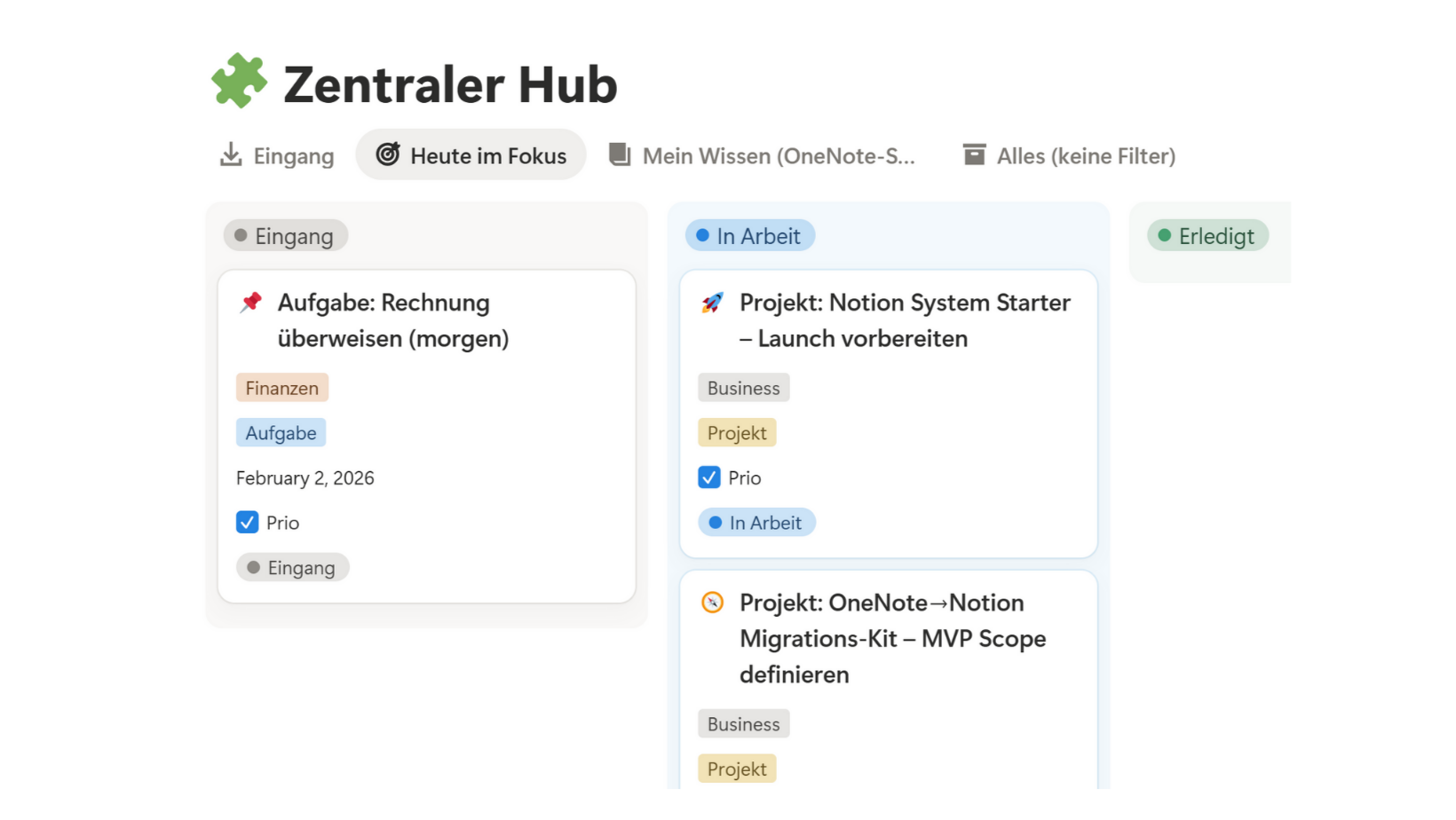Open the Eingang status tag on Rechnung card
This screenshot has width=1456, height=820.
(292, 568)
